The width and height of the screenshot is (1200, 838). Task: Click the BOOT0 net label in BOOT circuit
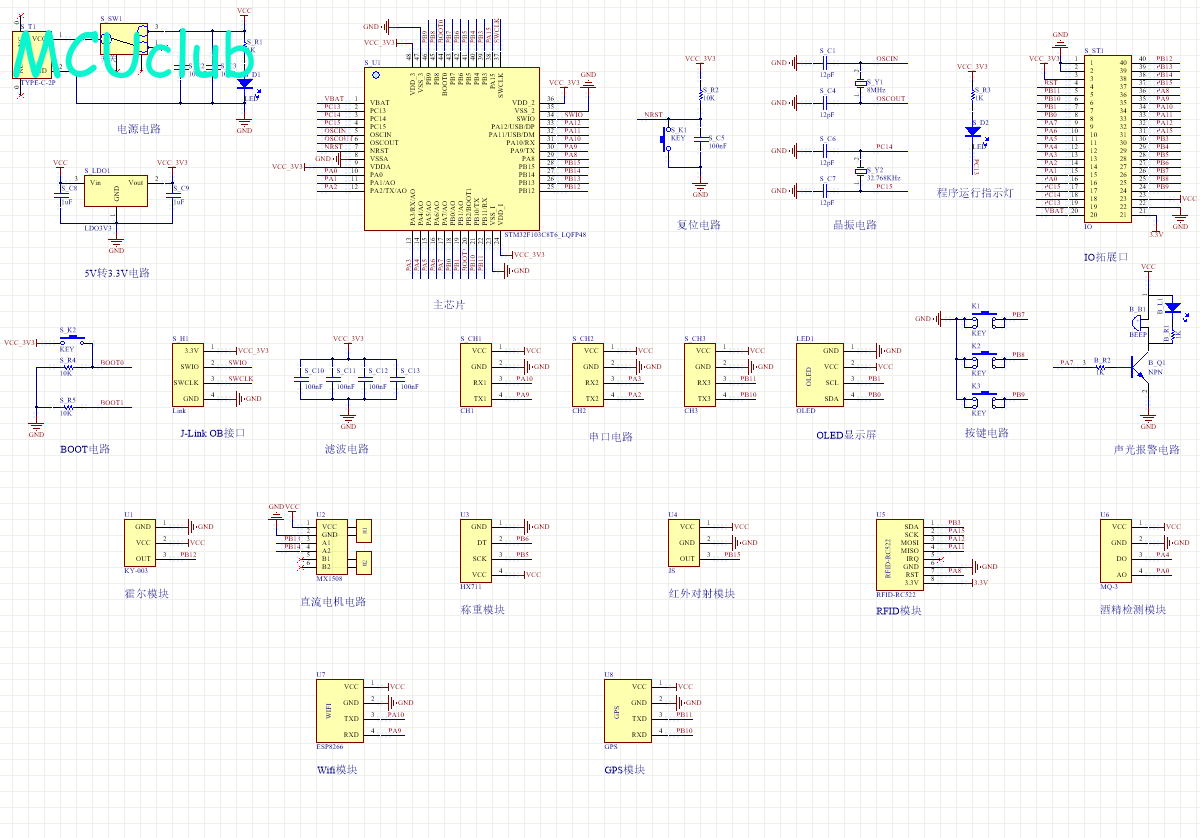pyautogui.click(x=112, y=363)
